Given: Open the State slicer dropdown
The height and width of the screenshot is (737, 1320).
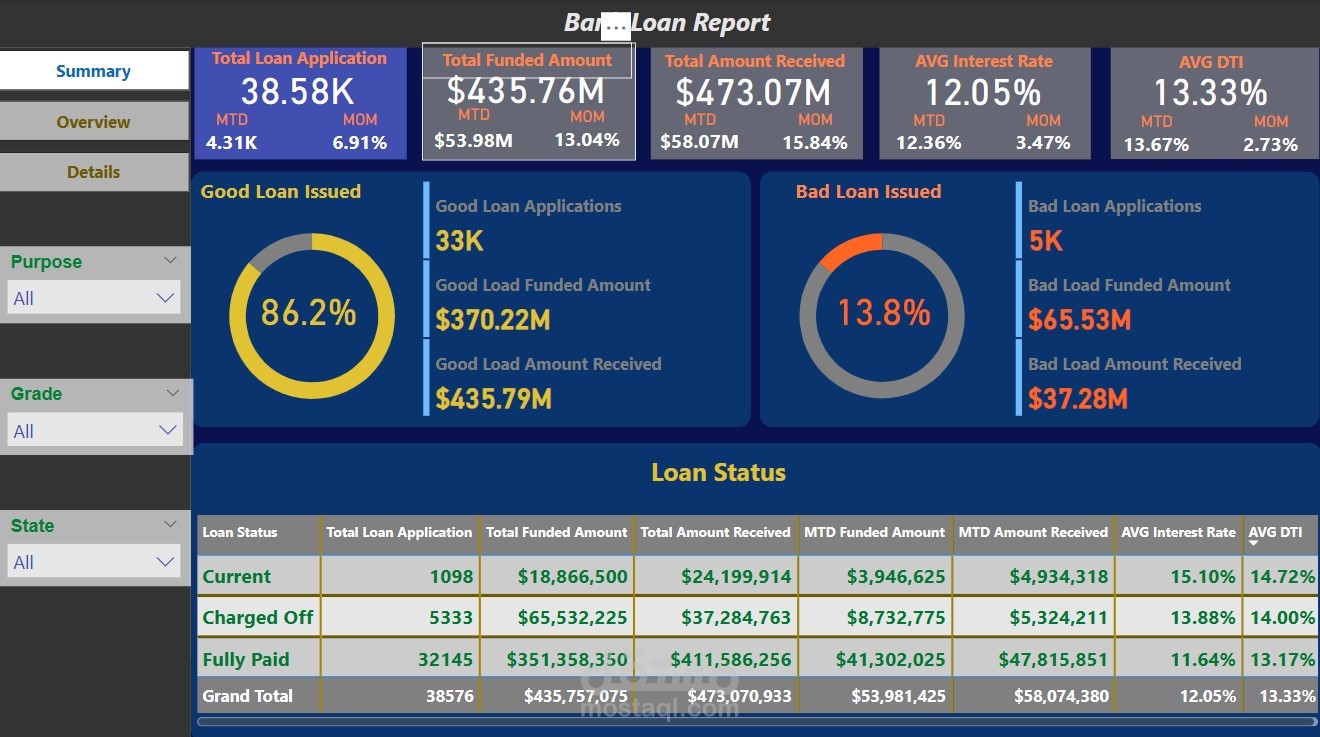Looking at the screenshot, I should point(167,562).
